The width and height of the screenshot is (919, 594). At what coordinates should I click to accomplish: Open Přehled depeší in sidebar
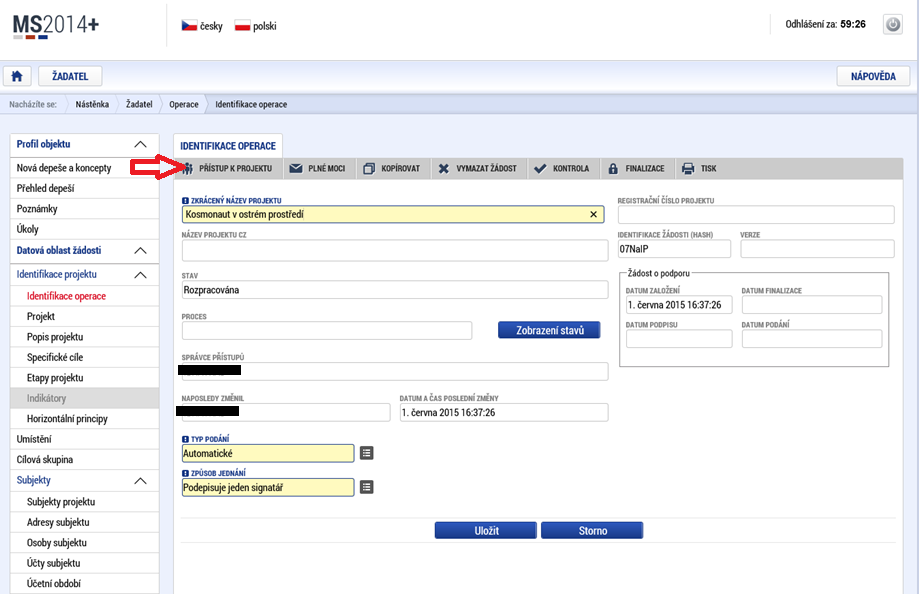(x=84, y=188)
